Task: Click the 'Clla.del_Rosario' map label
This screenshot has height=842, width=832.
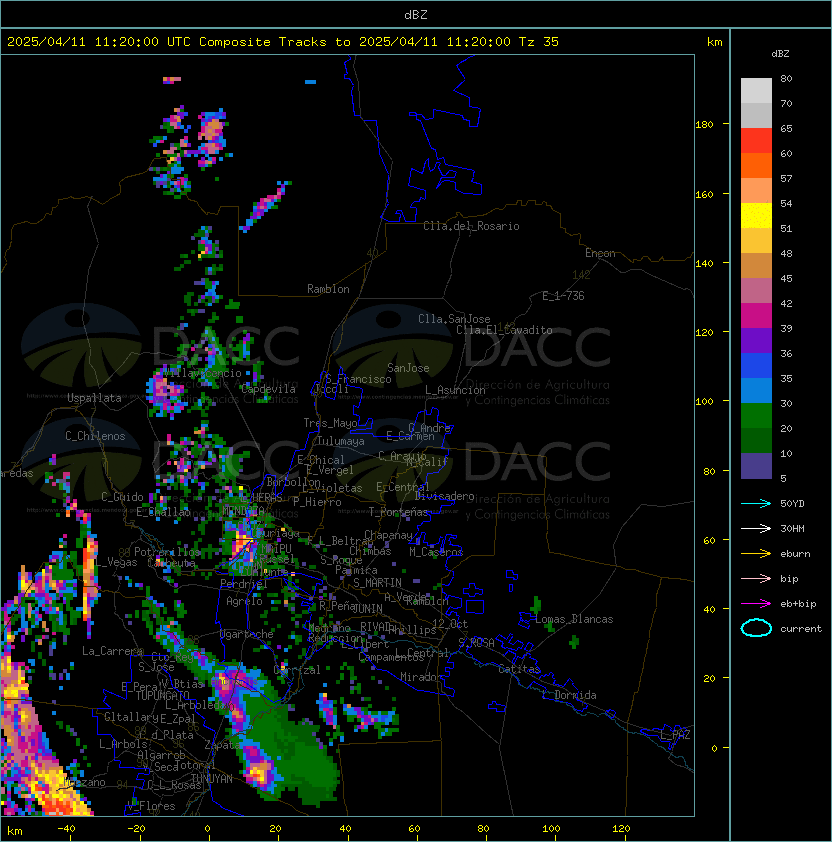Action: (x=471, y=226)
